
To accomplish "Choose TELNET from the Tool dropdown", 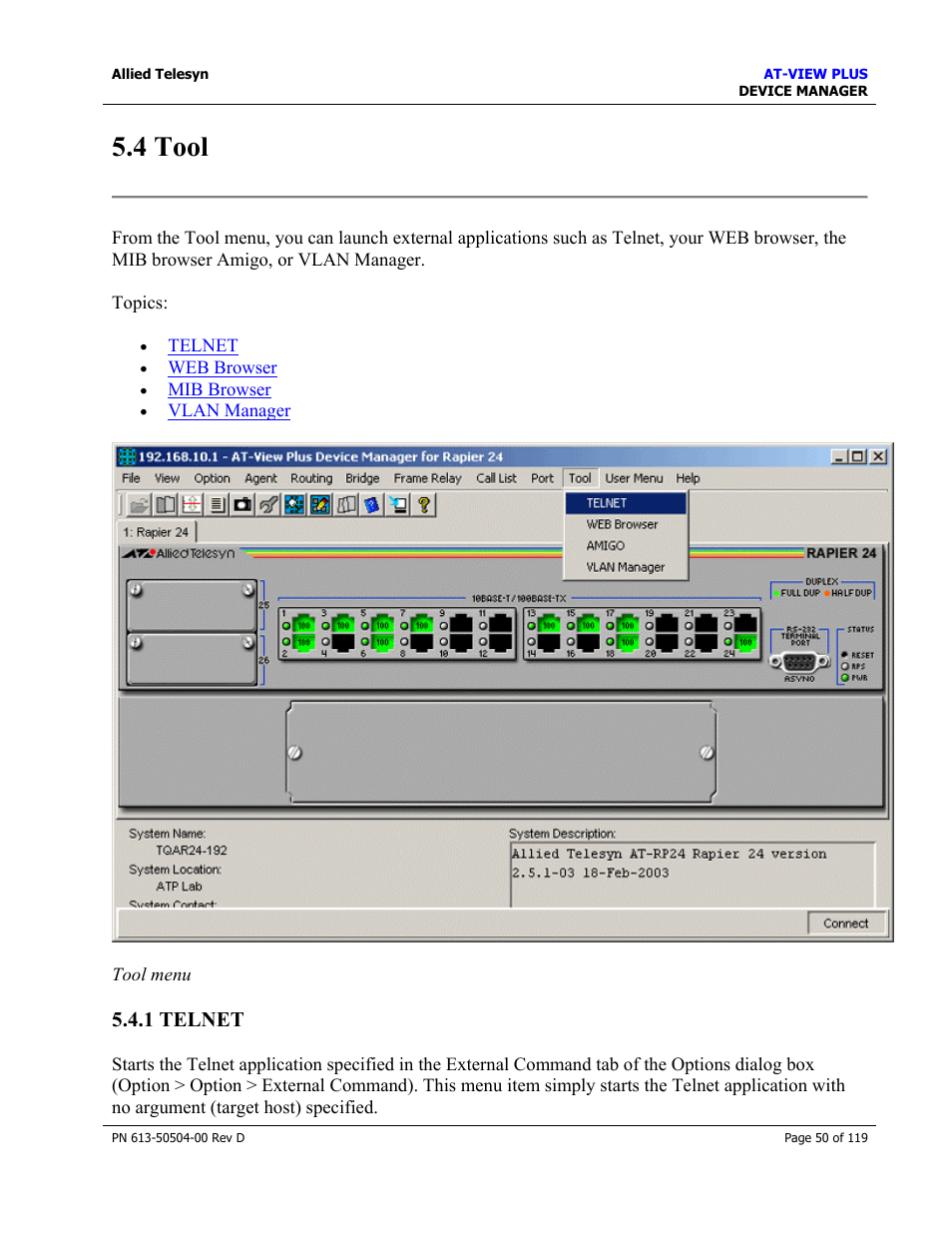I will point(626,503).
